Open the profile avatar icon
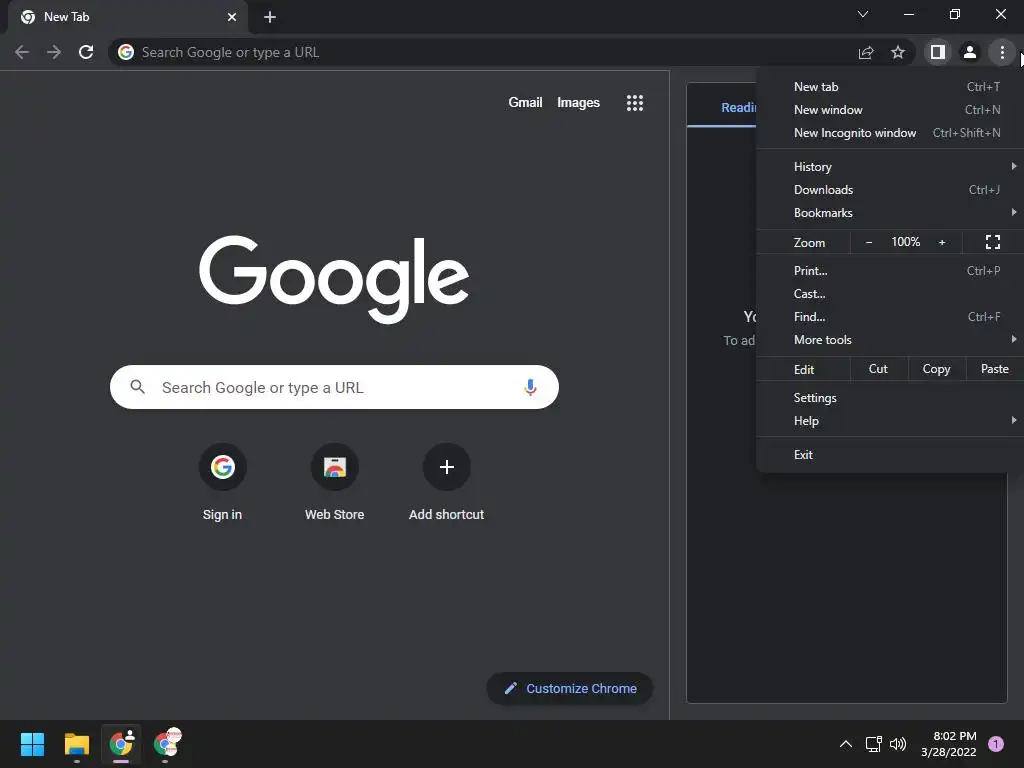Image resolution: width=1024 pixels, height=768 pixels. [x=970, y=52]
